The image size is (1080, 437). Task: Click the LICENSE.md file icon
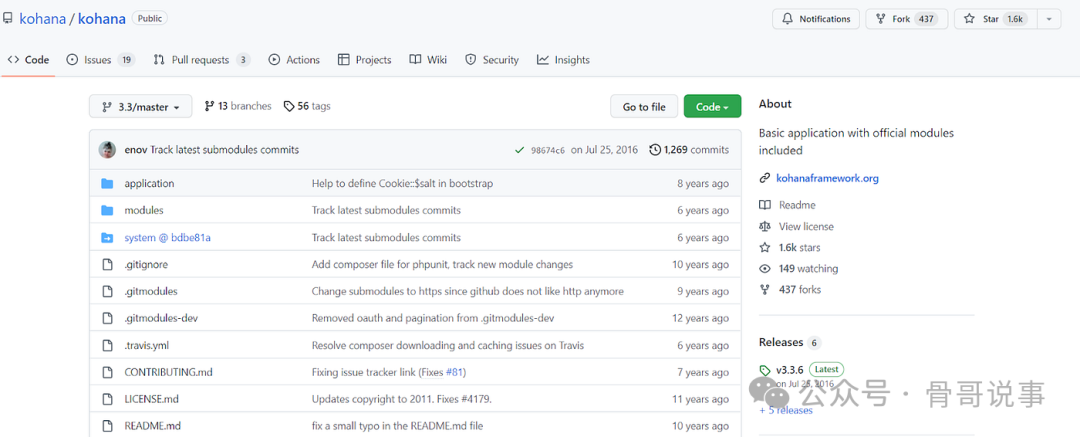107,399
